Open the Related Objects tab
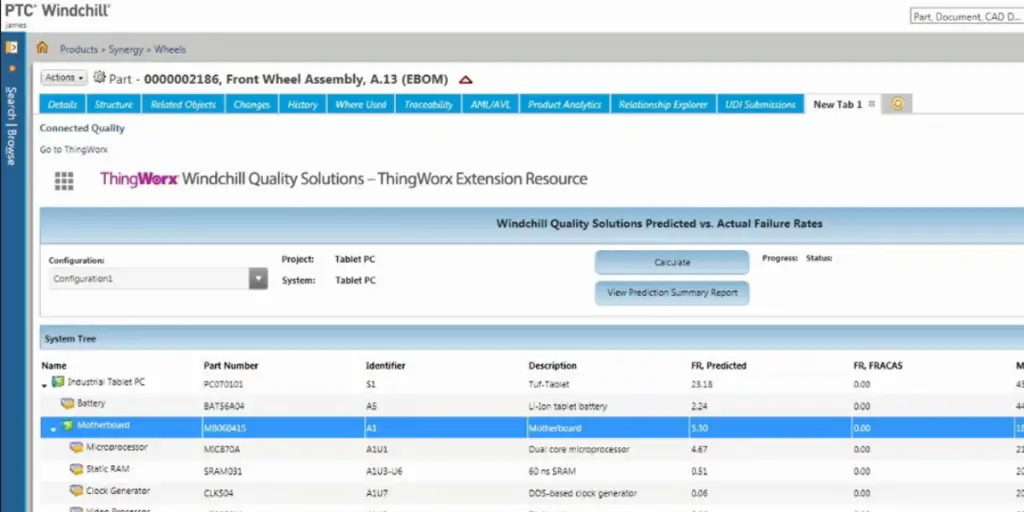1024x512 pixels. pos(184,104)
